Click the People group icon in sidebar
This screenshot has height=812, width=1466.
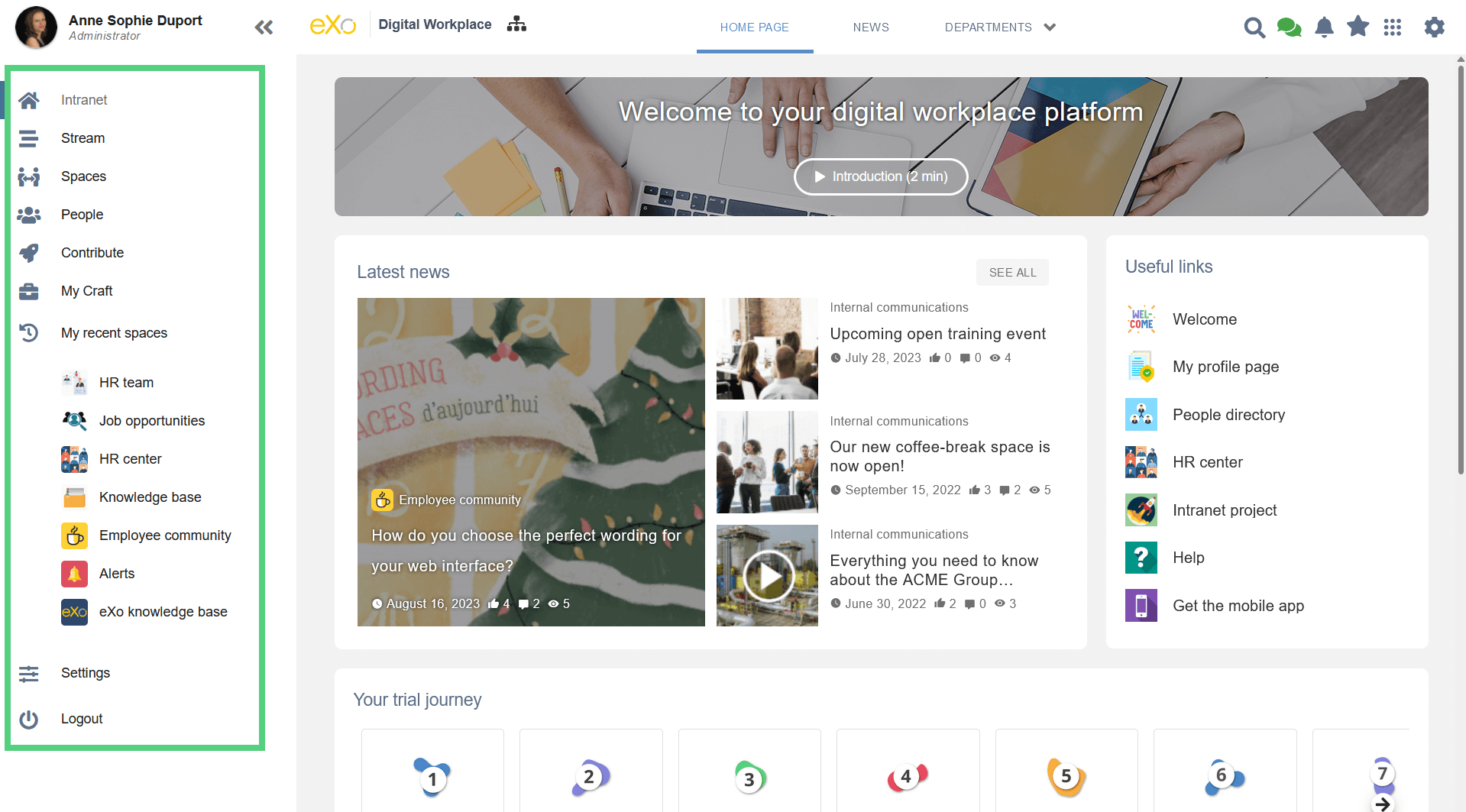point(29,215)
